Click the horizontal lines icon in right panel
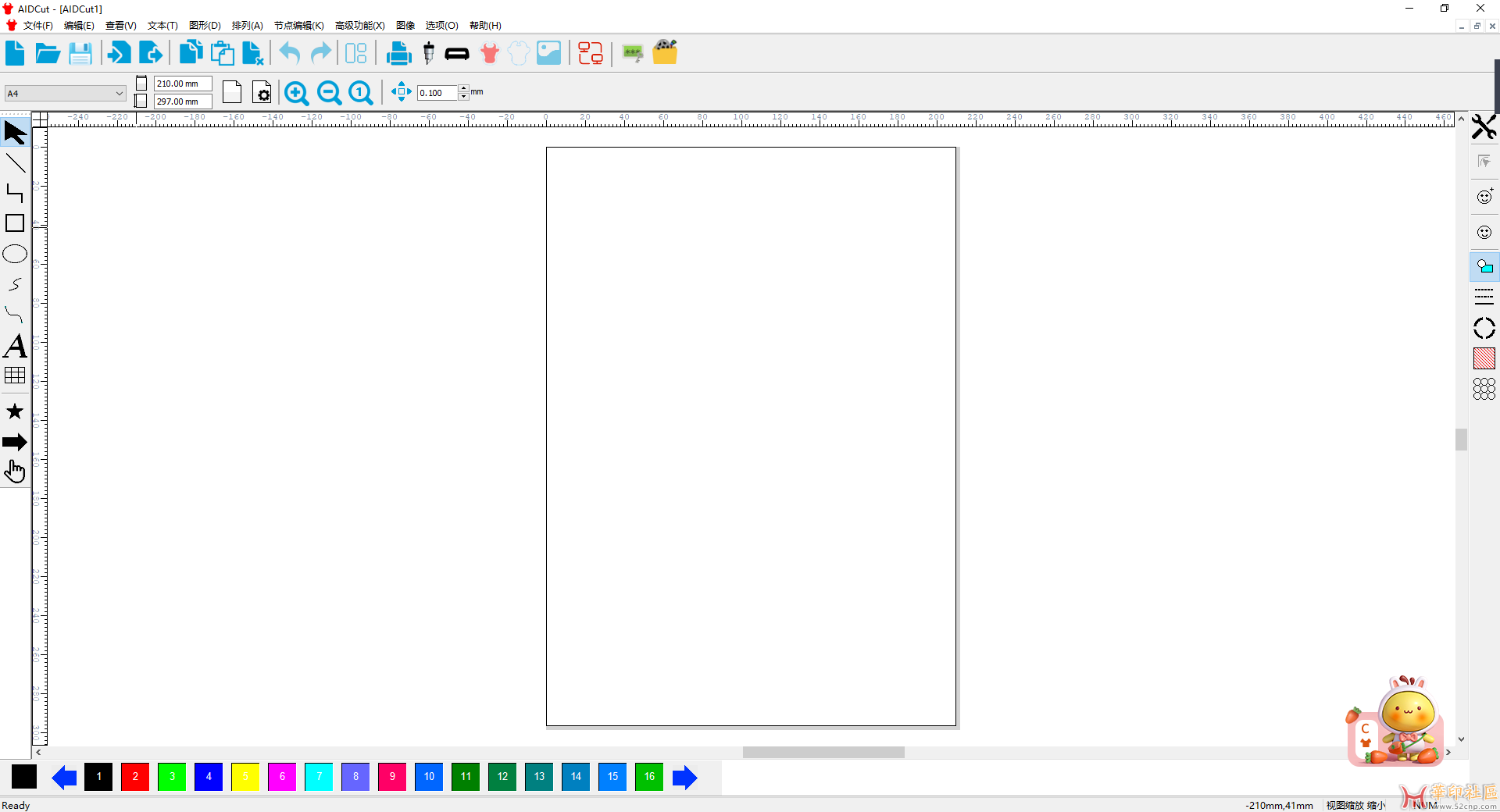The width and height of the screenshot is (1500, 812). click(1484, 297)
